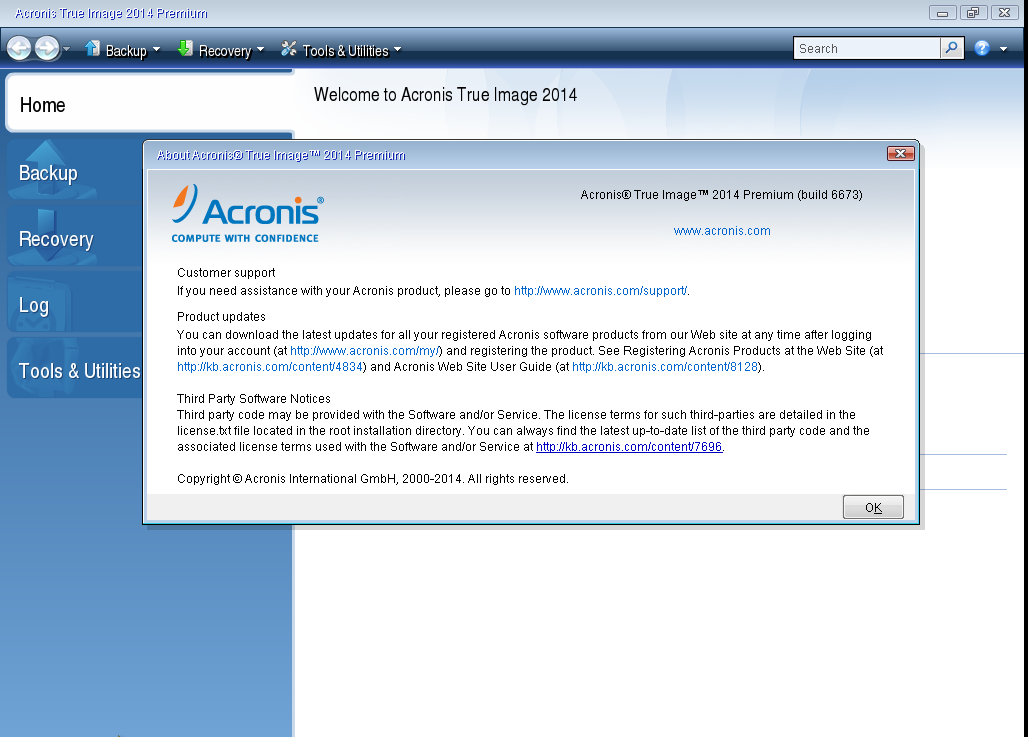Image resolution: width=1028 pixels, height=737 pixels.
Task: Open the navigation history dropdown arrow
Action: click(66, 49)
